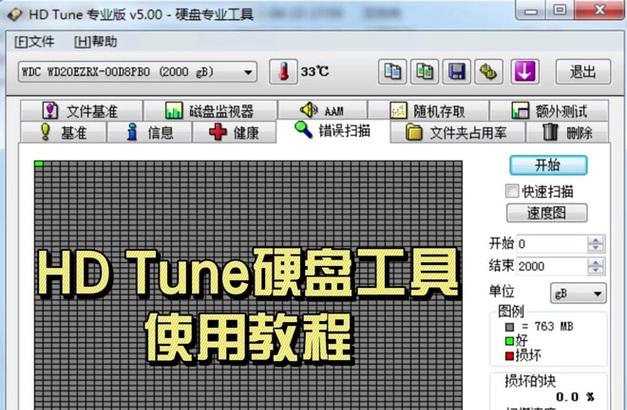Screen dimensions: 627x410
Task: Switch to the 额外测试 tab
Action: pyautogui.click(x=549, y=111)
